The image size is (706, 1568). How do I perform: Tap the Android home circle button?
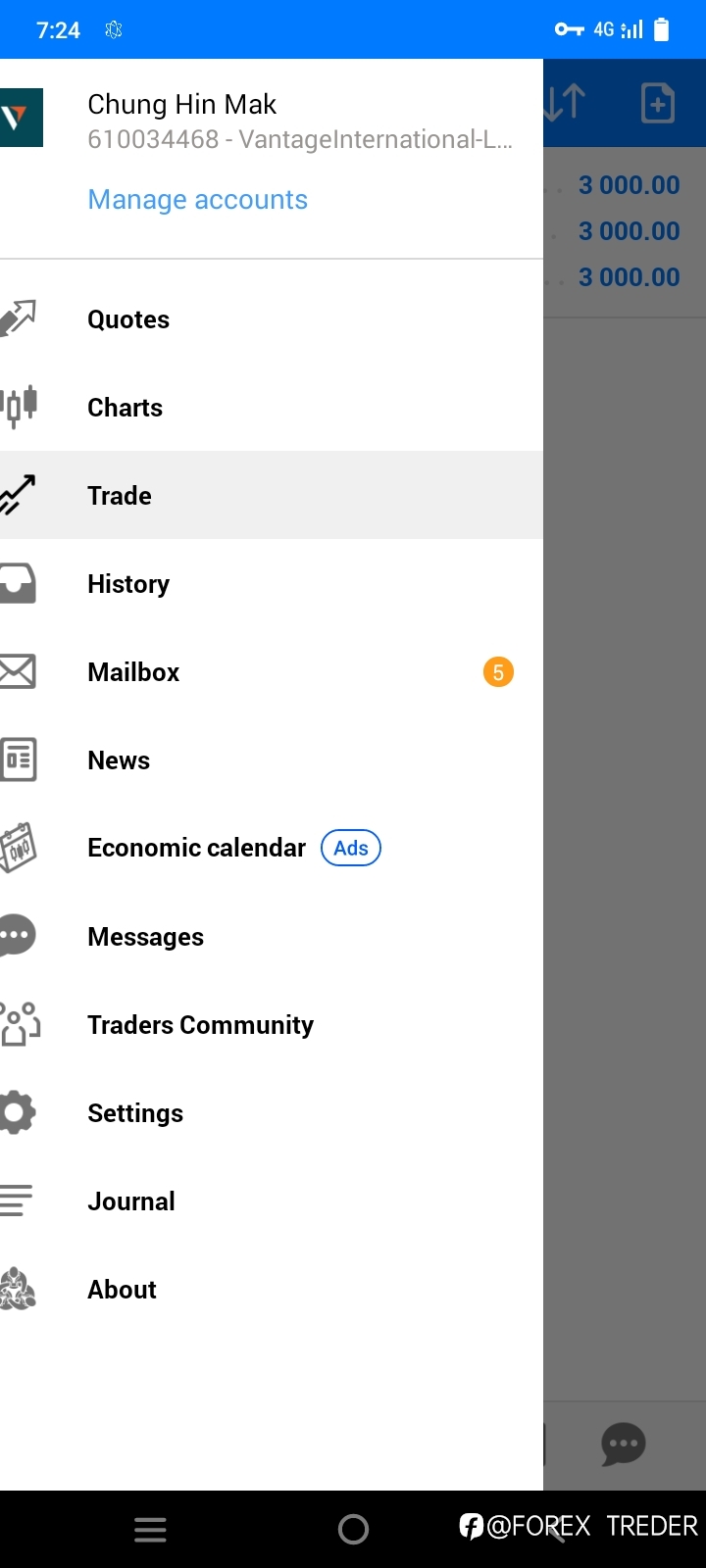353,1529
